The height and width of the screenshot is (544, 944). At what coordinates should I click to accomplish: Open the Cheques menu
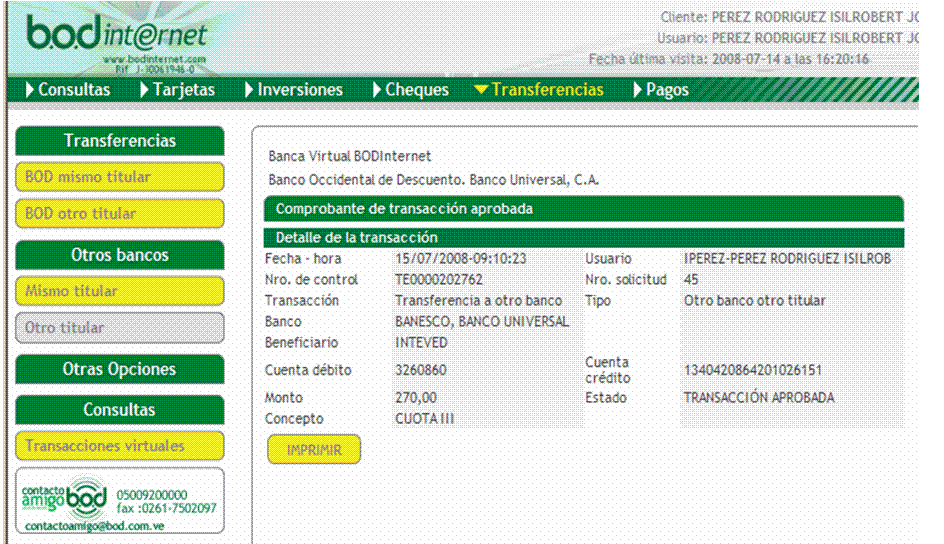tap(417, 90)
